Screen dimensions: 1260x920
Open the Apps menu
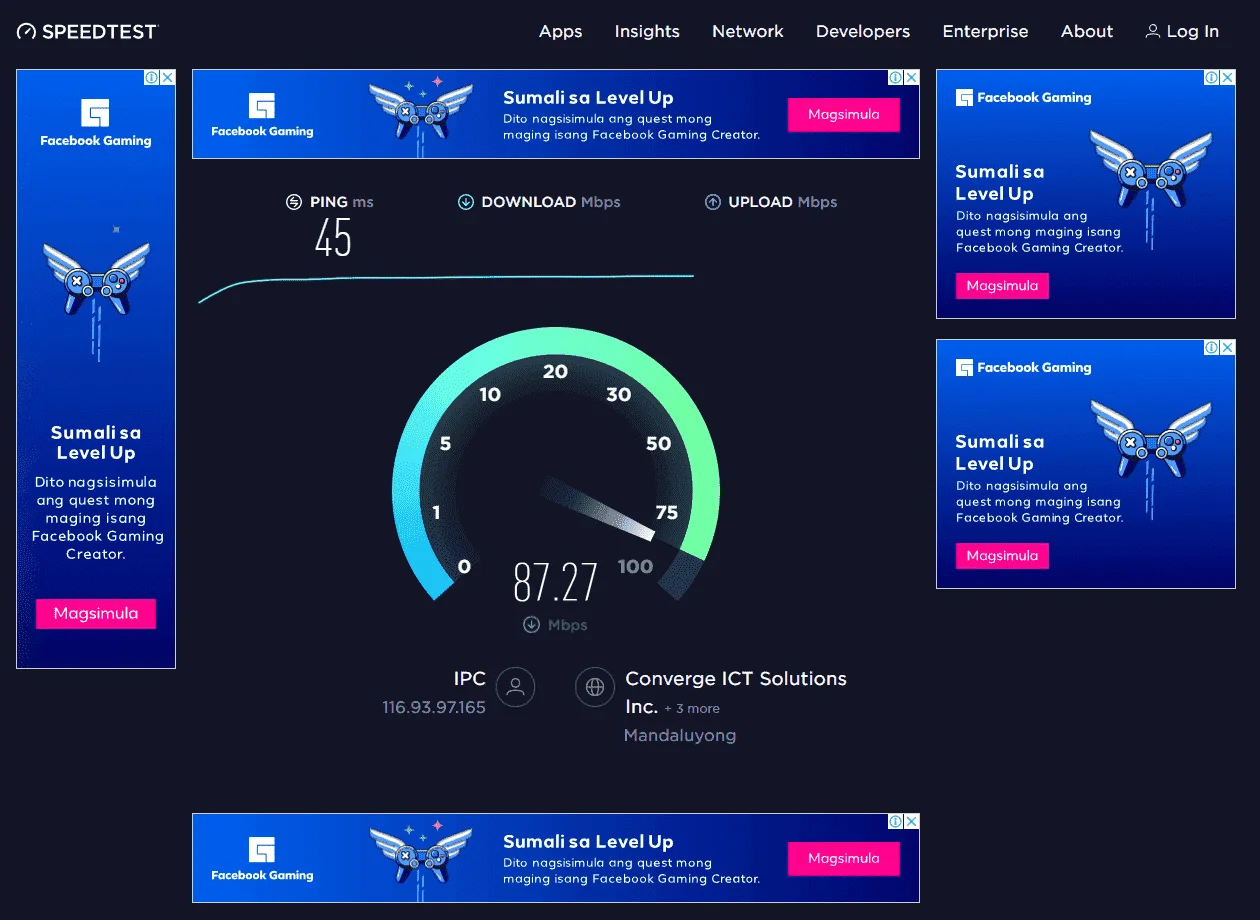(560, 31)
